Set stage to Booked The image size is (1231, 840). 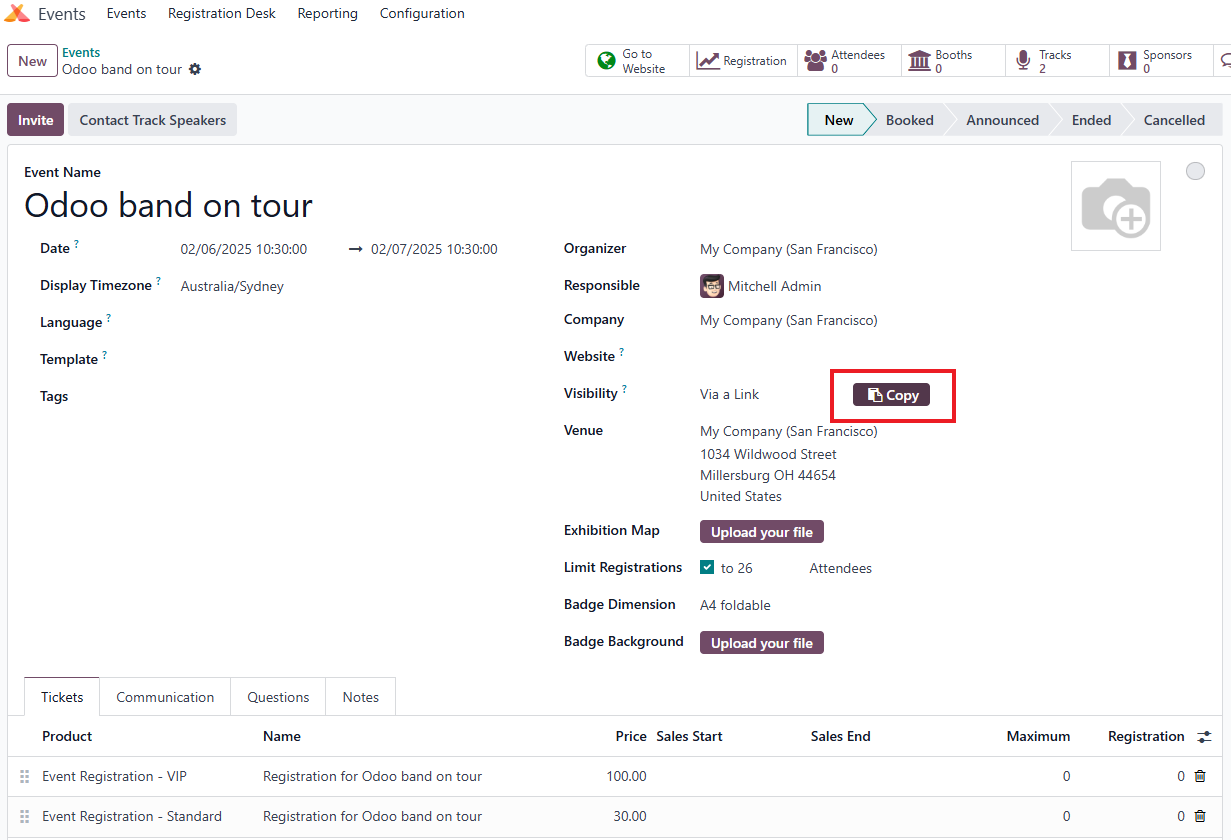[x=910, y=120]
